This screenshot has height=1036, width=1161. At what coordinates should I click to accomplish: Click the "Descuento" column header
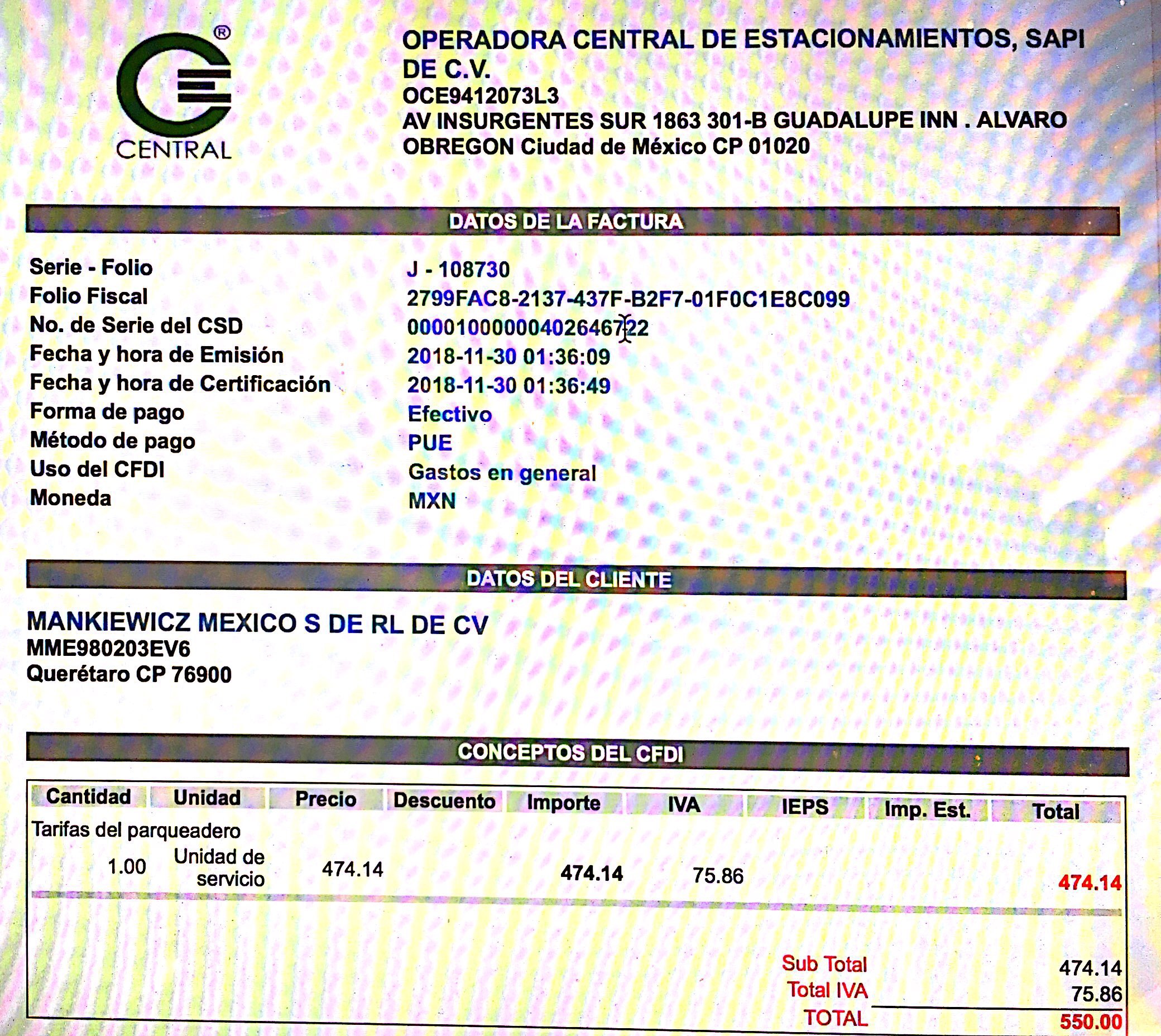click(444, 801)
